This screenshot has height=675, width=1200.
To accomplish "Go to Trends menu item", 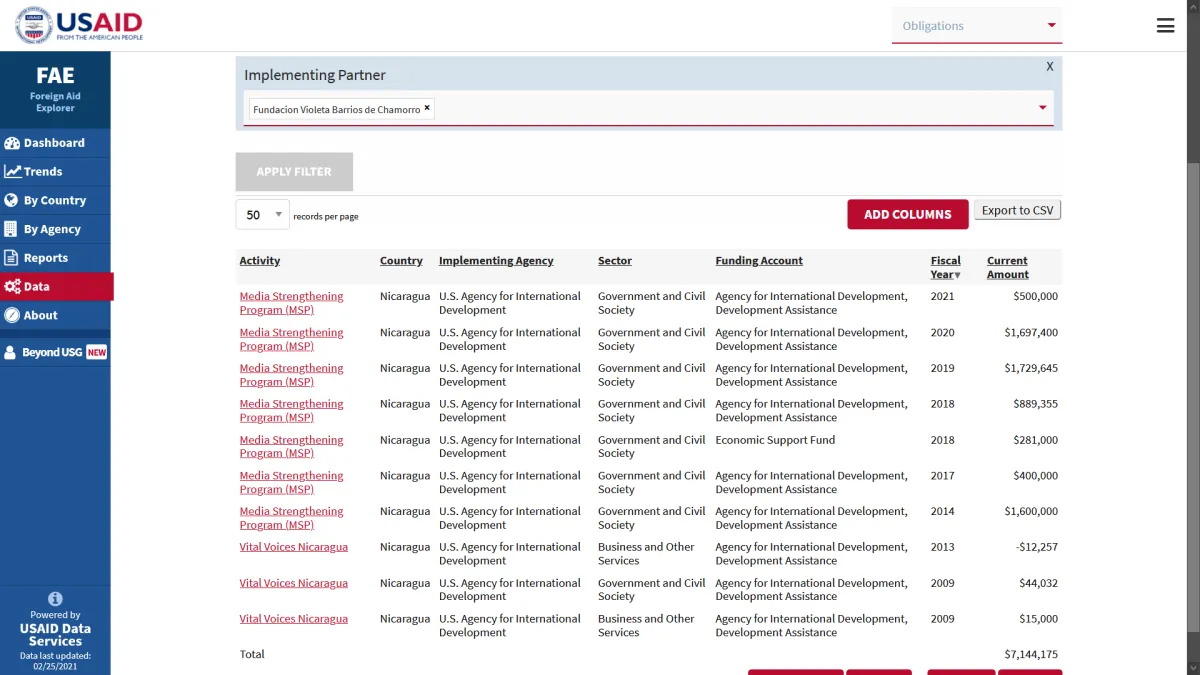I will pyautogui.click(x=55, y=172).
